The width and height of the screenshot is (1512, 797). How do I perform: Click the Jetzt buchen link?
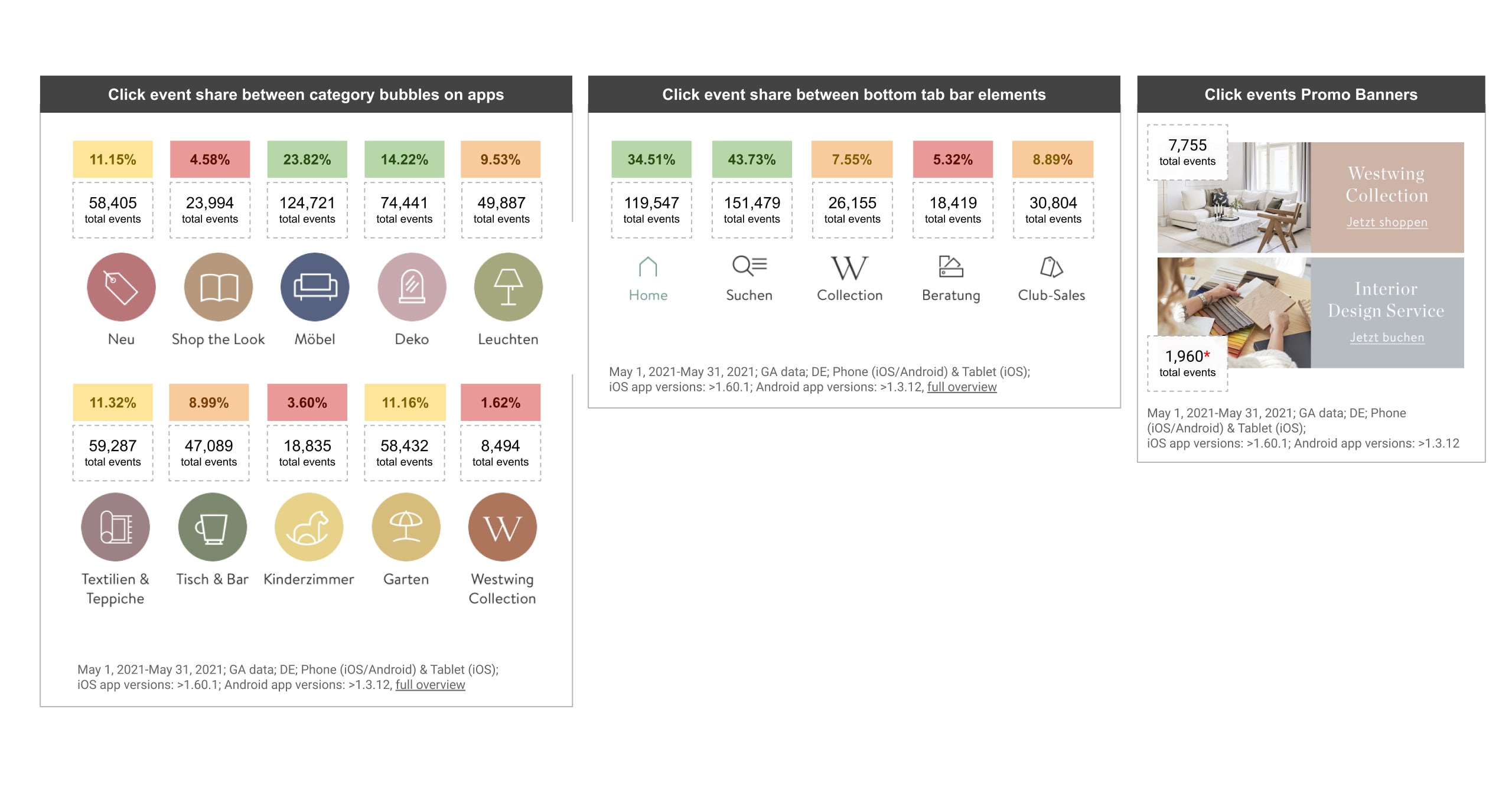[1387, 338]
